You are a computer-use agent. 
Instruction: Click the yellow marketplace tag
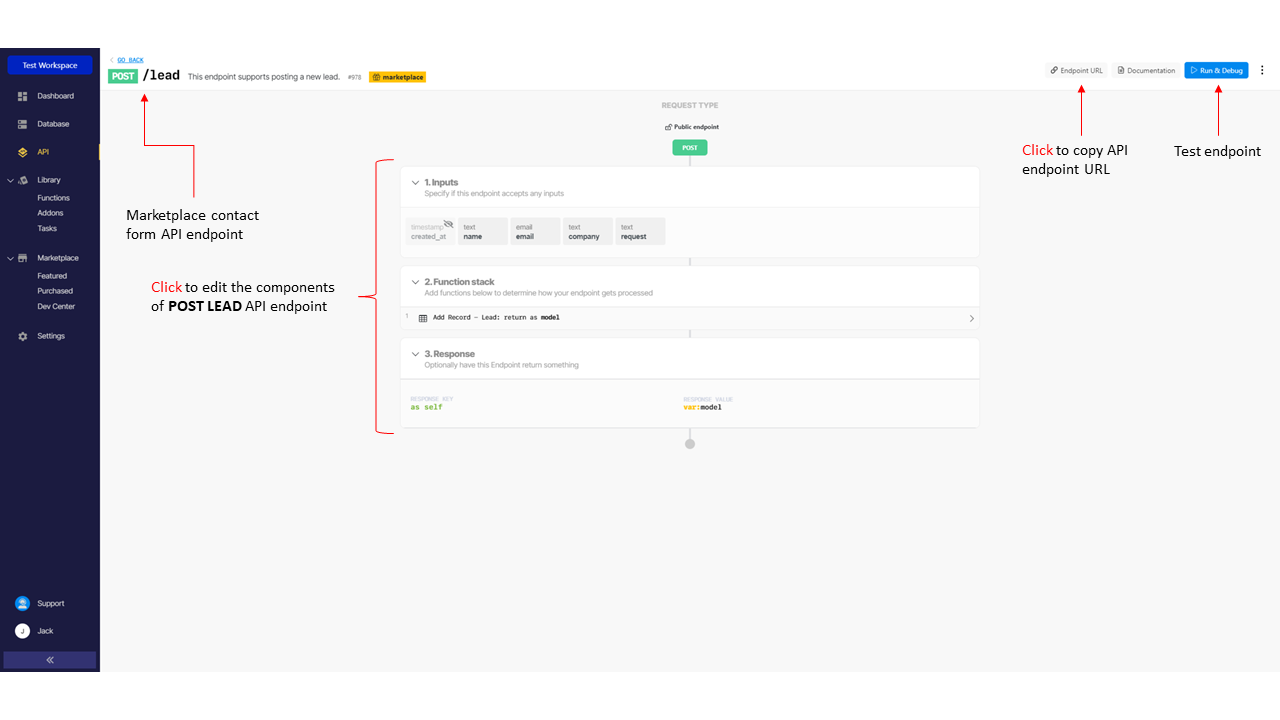coord(397,77)
